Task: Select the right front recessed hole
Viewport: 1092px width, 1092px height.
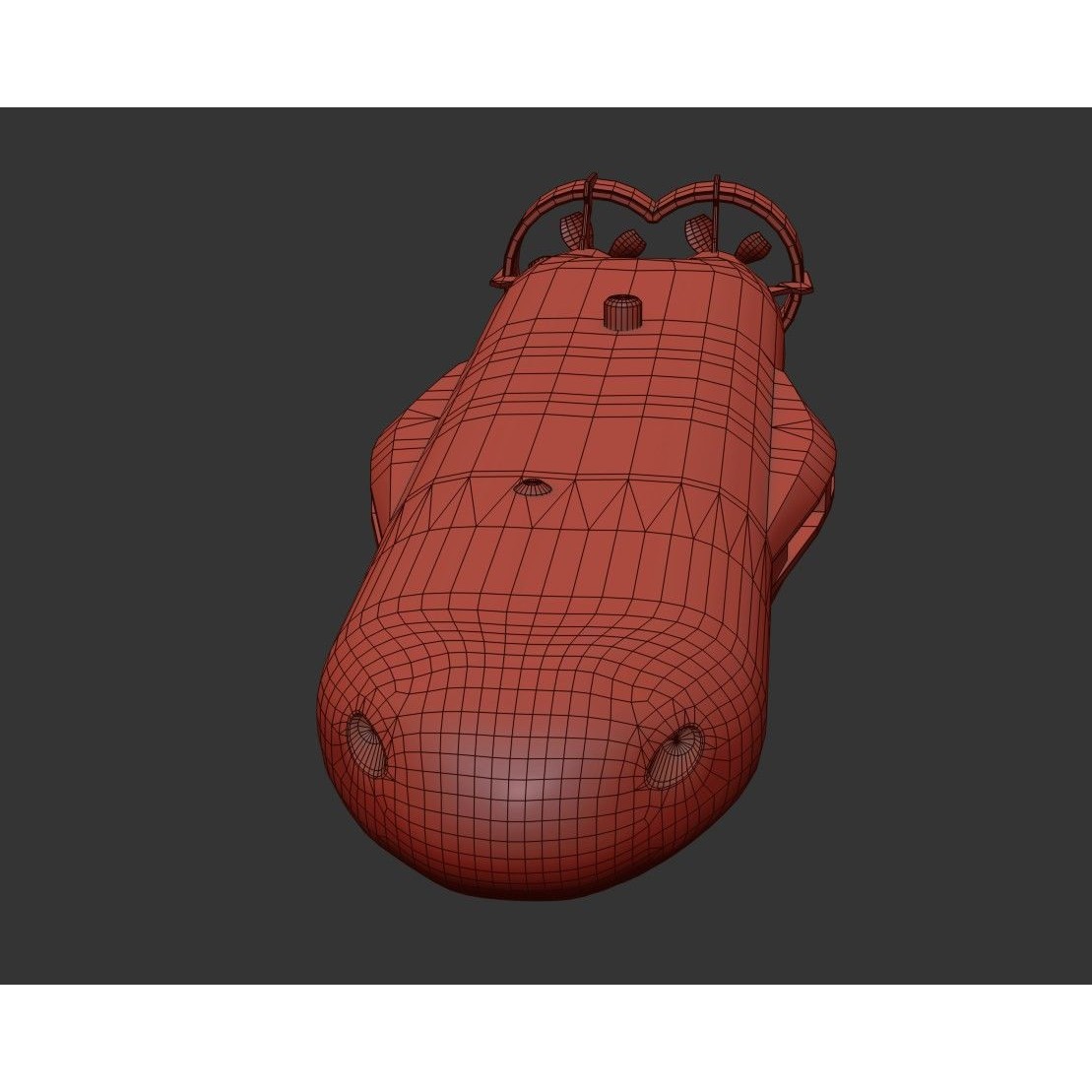Action: click(676, 751)
